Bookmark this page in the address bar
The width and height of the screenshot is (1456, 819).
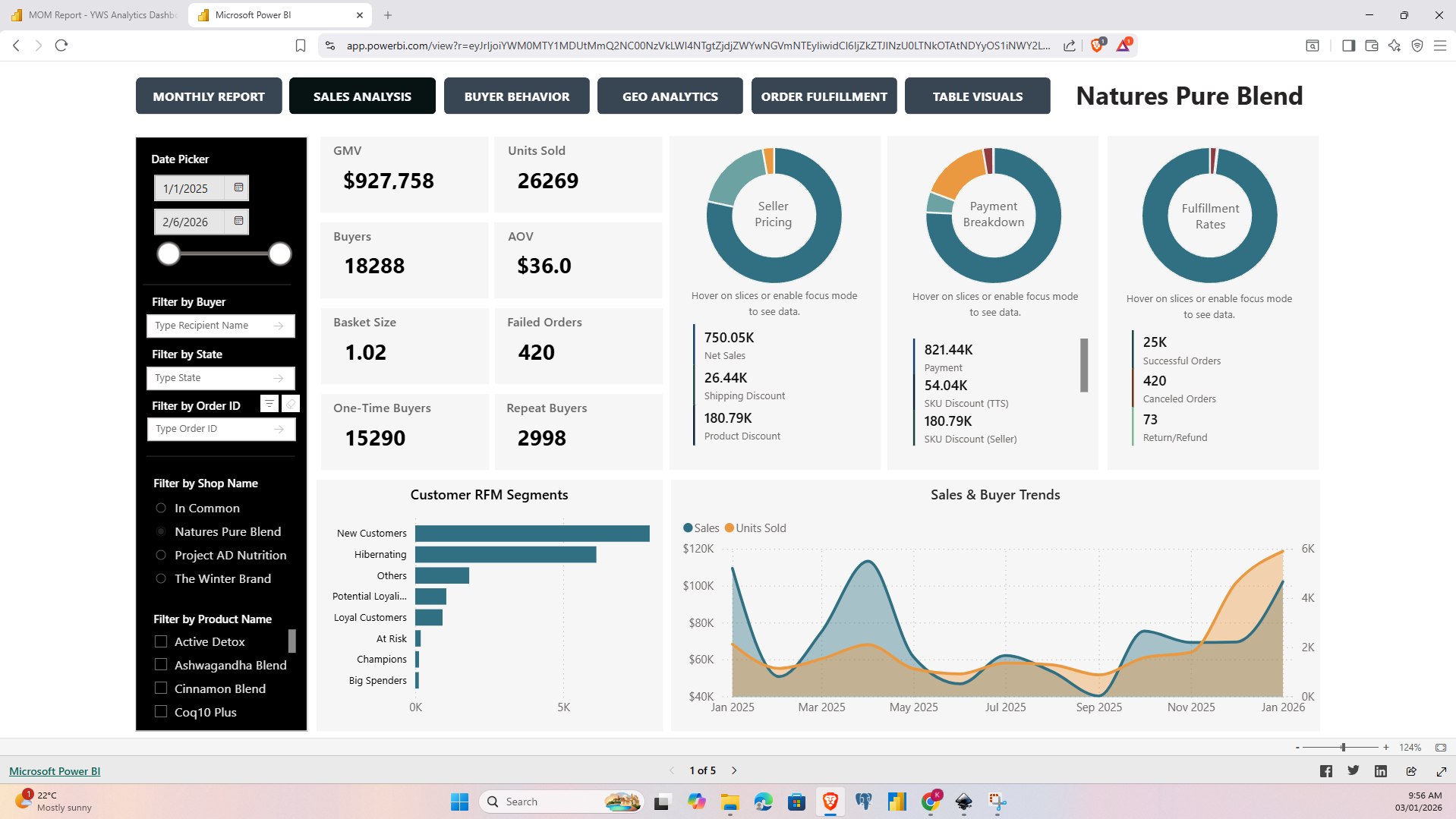(301, 46)
